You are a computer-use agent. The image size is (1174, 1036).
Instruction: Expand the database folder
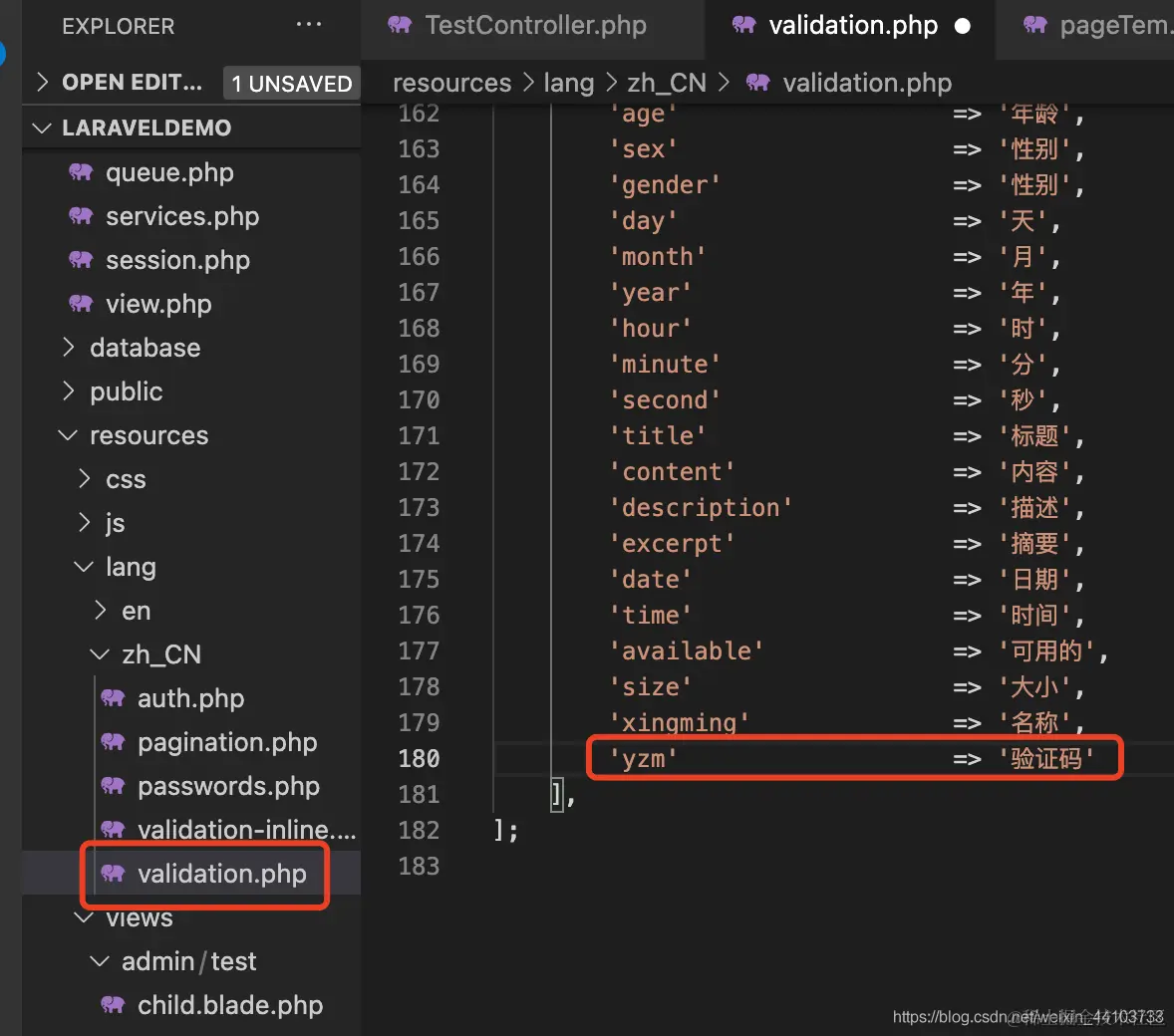(x=69, y=348)
